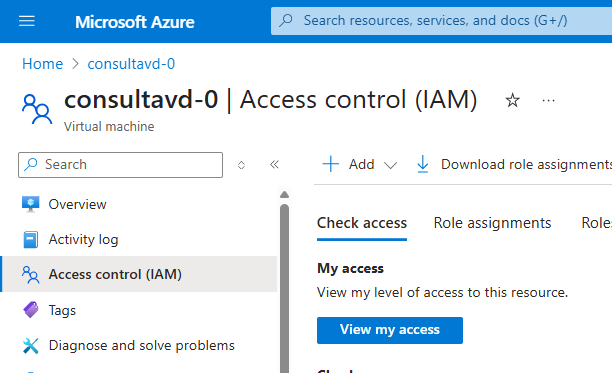The height and width of the screenshot is (373, 612).
Task: Go to Home breadcrumb link
Action: [x=43, y=64]
